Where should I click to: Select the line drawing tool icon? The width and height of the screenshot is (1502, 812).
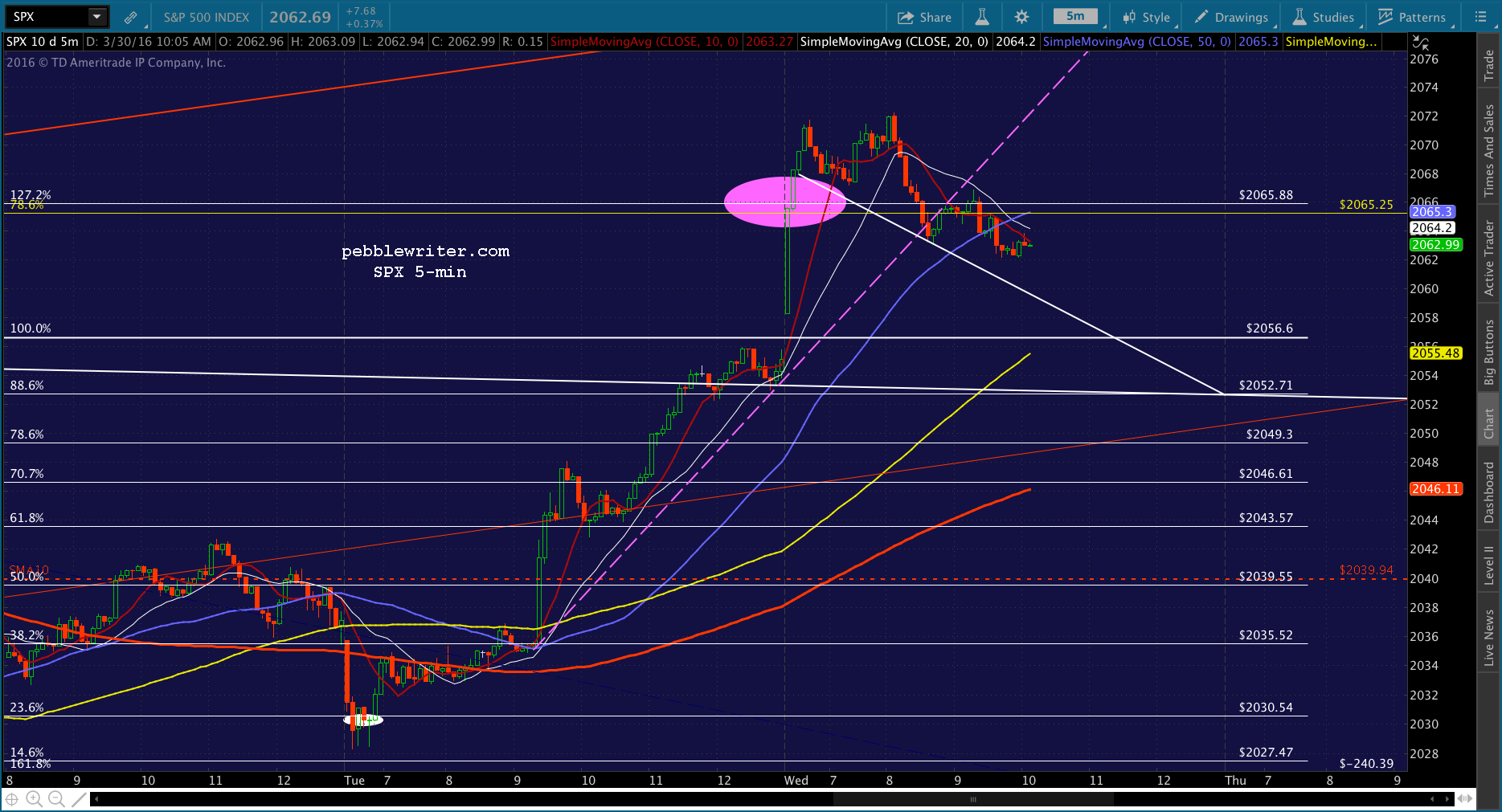78,799
